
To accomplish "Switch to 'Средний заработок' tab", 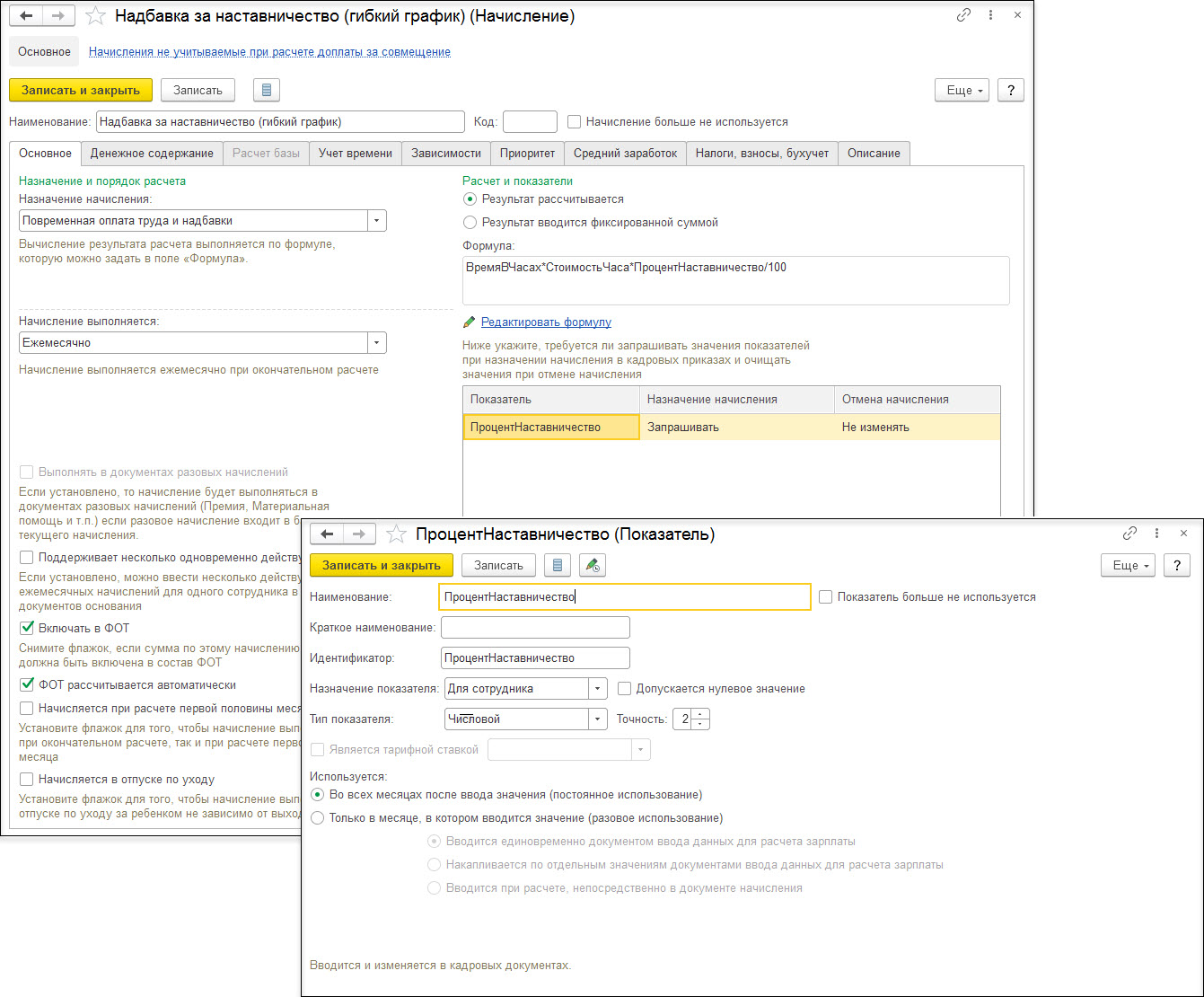I will tap(626, 153).
